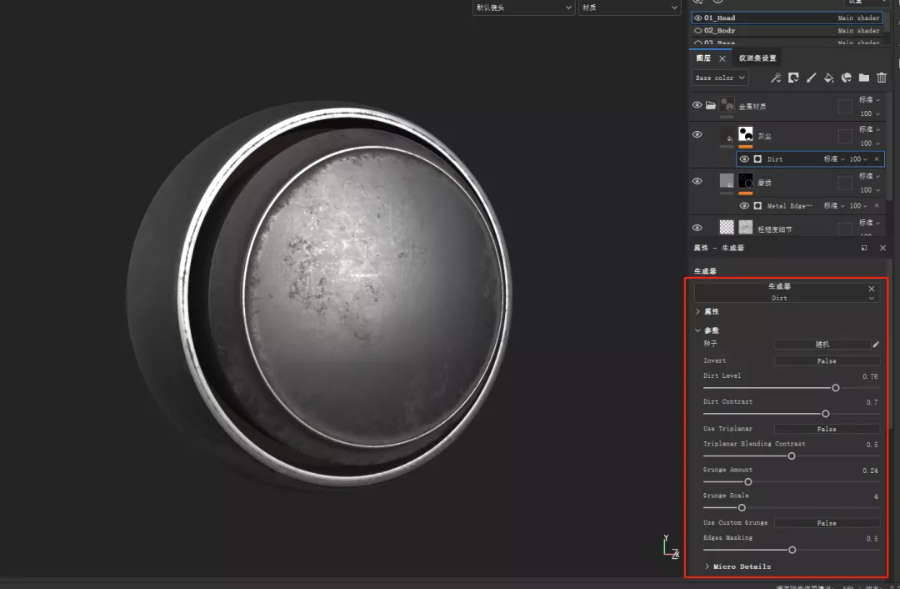Toggle Use Triplanar False button
Screen dimensions: 900x589
pos(827,429)
